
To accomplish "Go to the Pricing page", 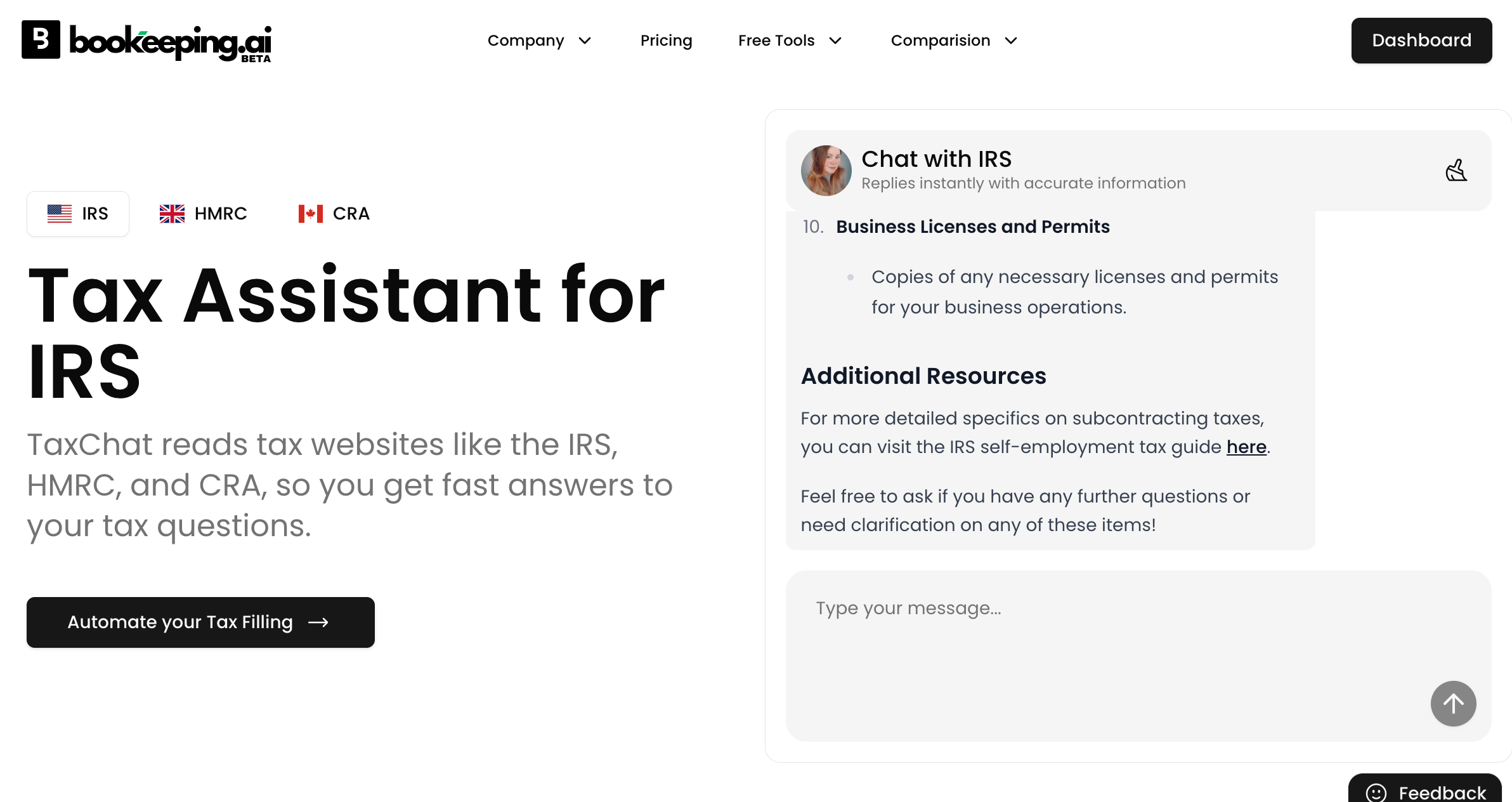I will (x=666, y=41).
